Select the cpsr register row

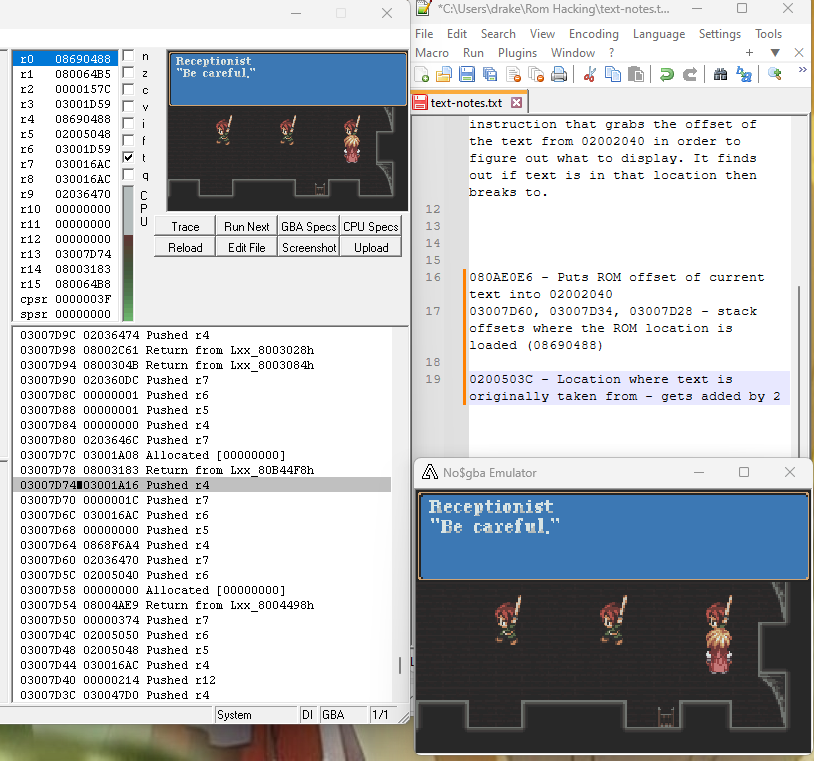coord(65,299)
